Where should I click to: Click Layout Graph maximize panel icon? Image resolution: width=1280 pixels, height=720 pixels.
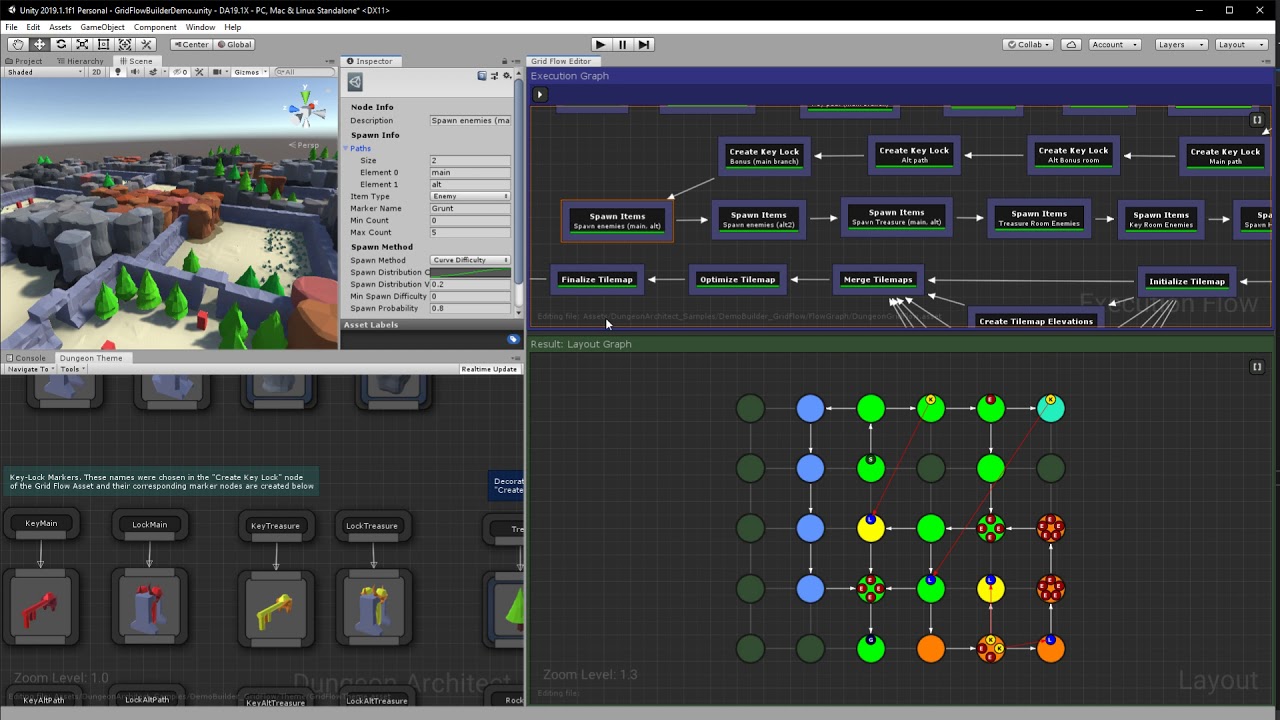point(1257,367)
